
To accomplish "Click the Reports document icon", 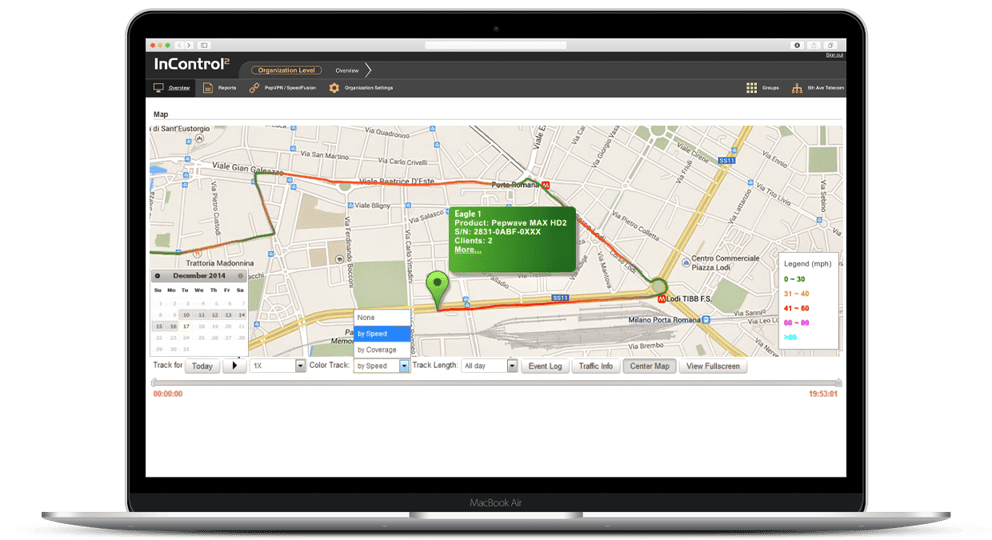I will tap(208, 88).
